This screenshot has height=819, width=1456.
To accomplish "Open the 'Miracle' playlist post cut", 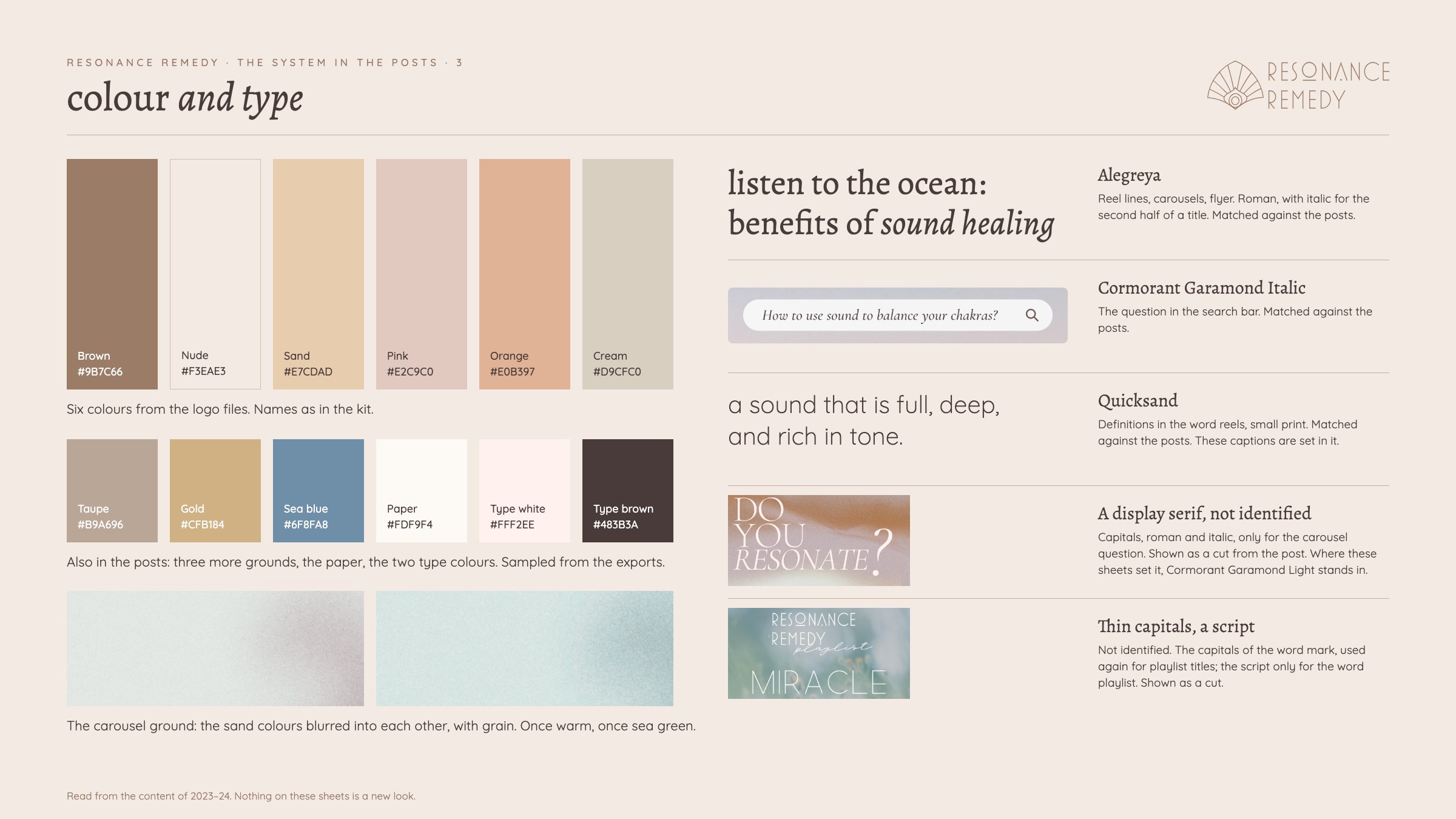I will click(819, 653).
